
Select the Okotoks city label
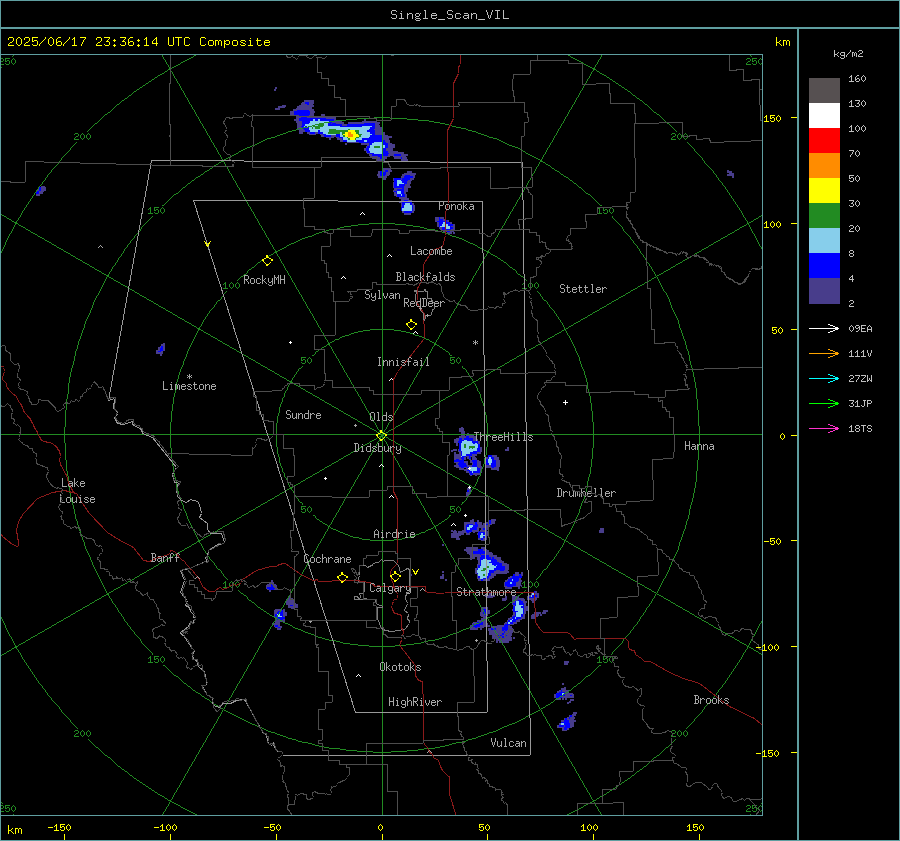400,667
